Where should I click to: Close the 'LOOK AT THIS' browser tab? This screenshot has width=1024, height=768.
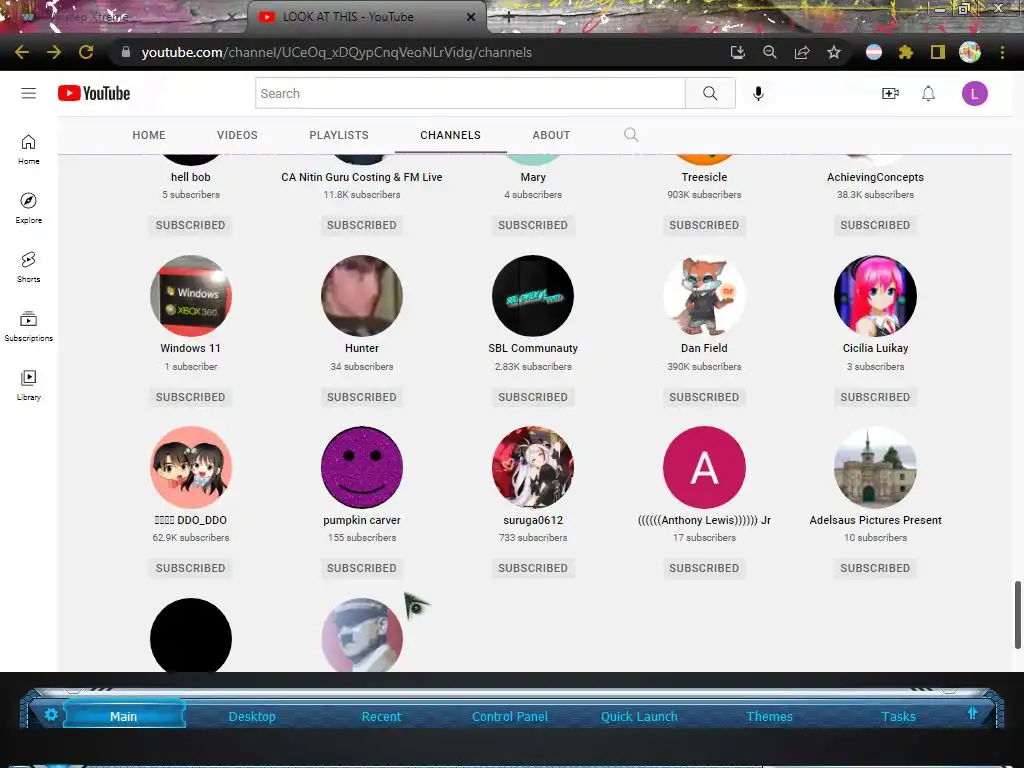click(x=470, y=18)
